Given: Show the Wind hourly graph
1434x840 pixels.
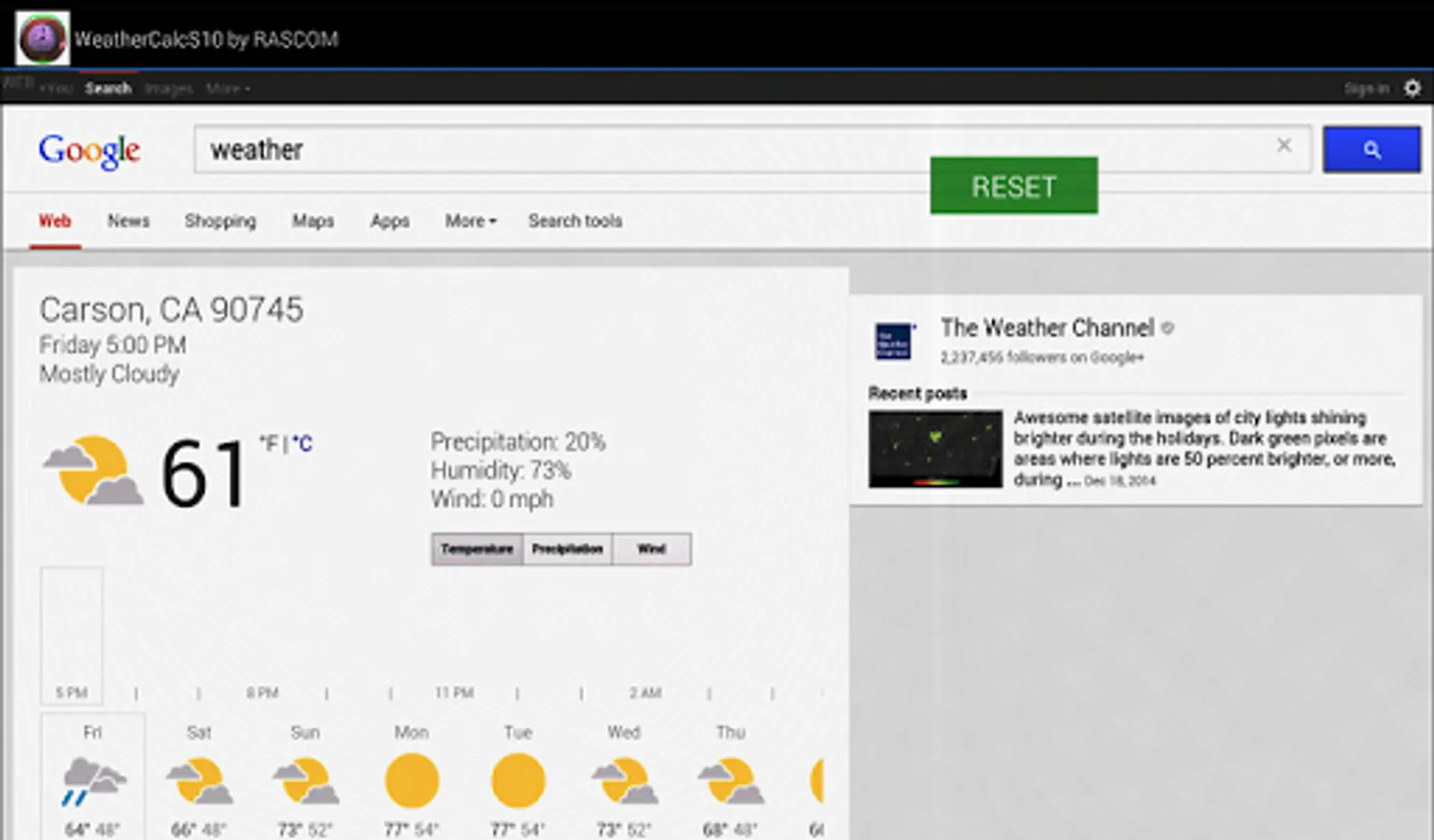Looking at the screenshot, I should [652, 549].
